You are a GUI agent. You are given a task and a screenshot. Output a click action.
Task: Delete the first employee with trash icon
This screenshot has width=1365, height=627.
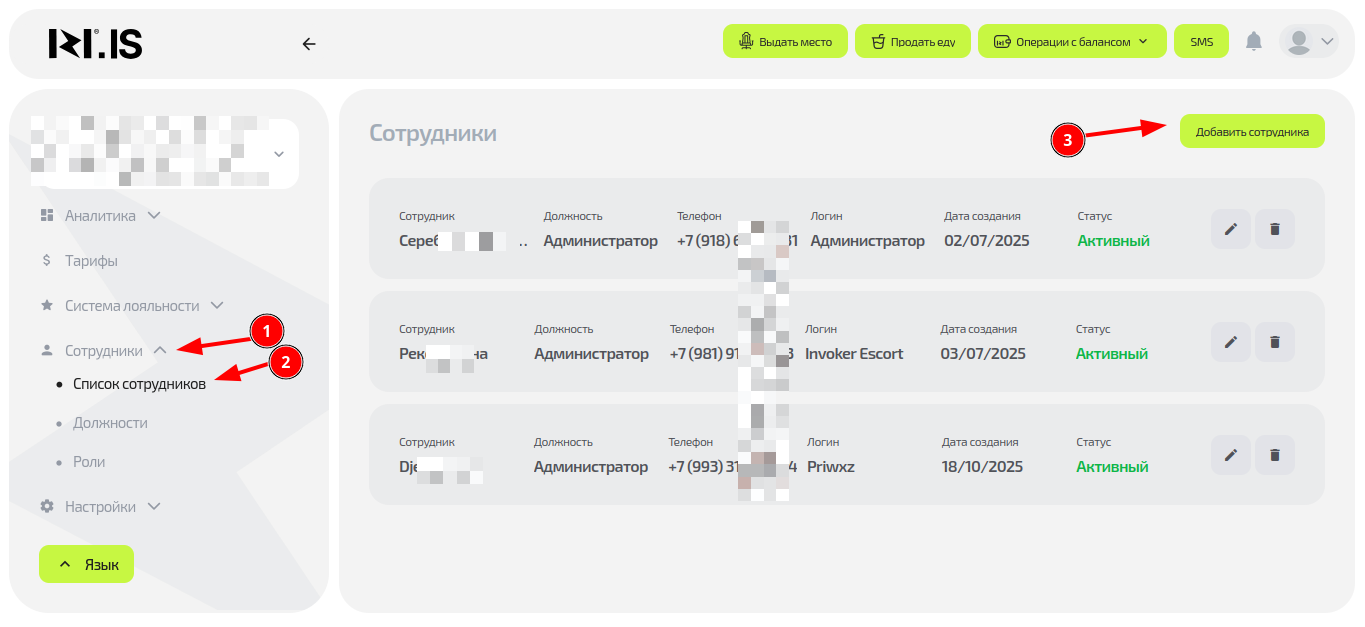click(x=1274, y=229)
